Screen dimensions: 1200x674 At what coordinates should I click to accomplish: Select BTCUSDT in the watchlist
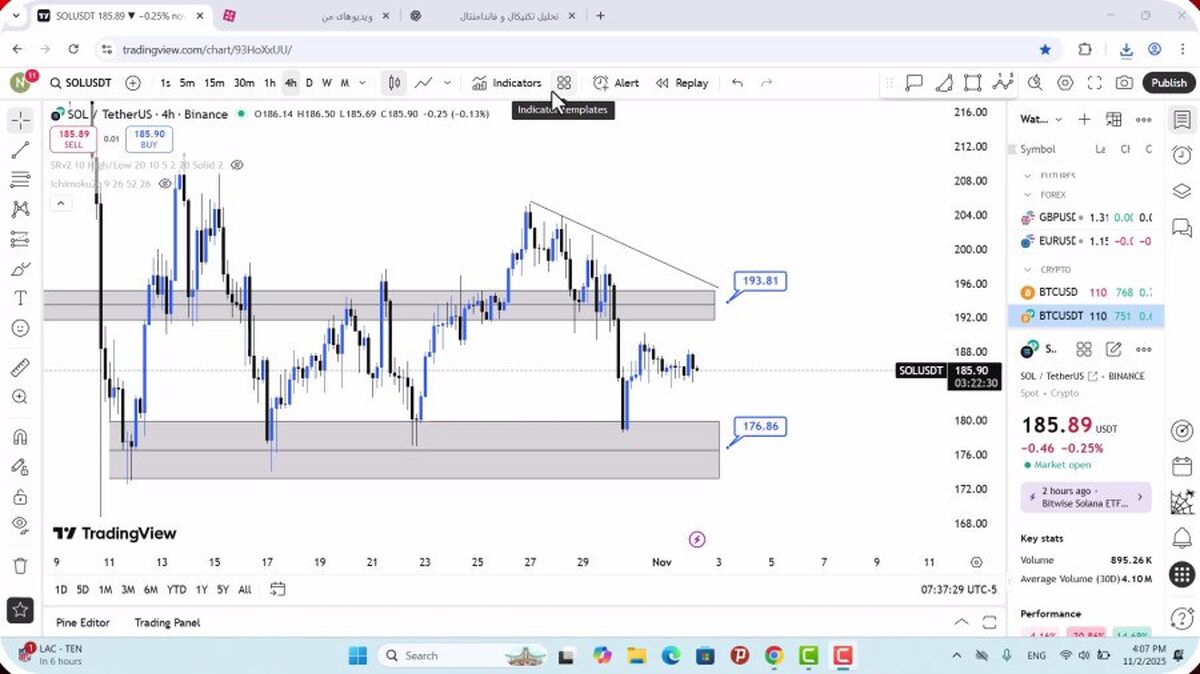tap(1085, 316)
